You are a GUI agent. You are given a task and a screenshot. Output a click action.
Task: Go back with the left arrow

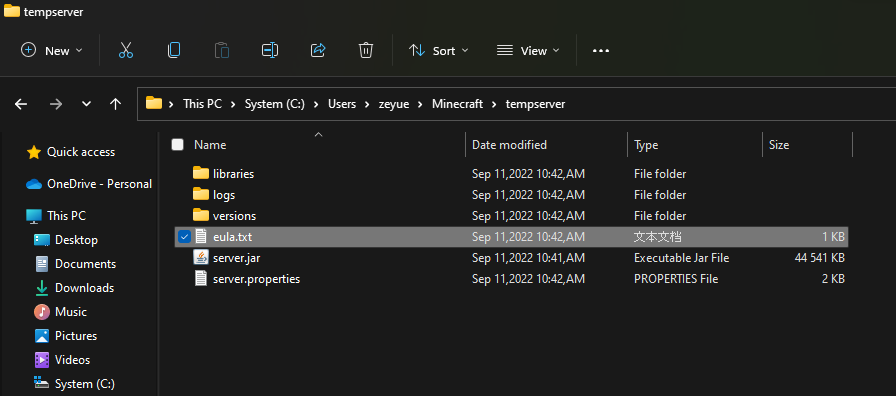[x=21, y=104]
